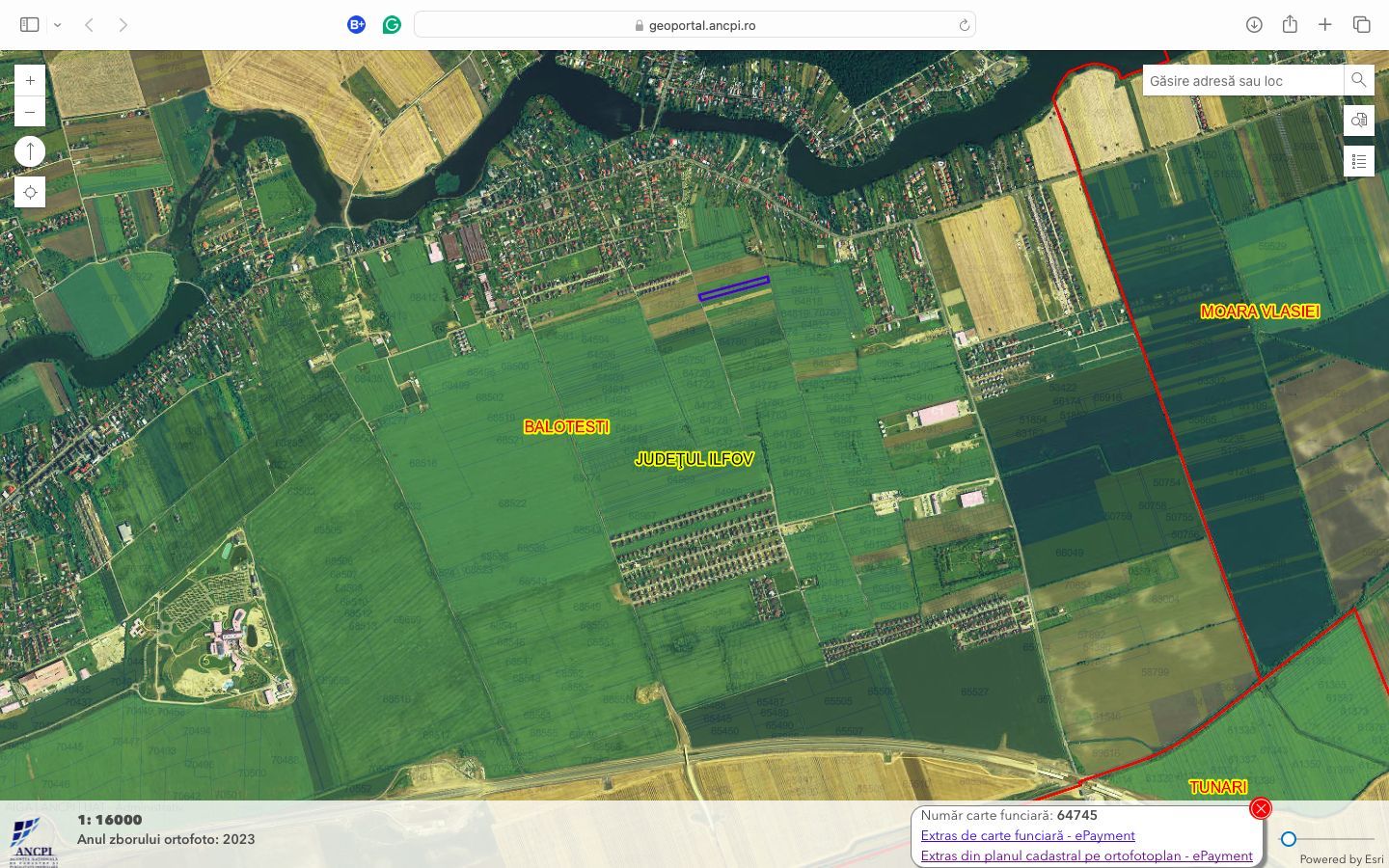Zoom out of the map
This screenshot has width=1389, height=868.
click(30, 112)
